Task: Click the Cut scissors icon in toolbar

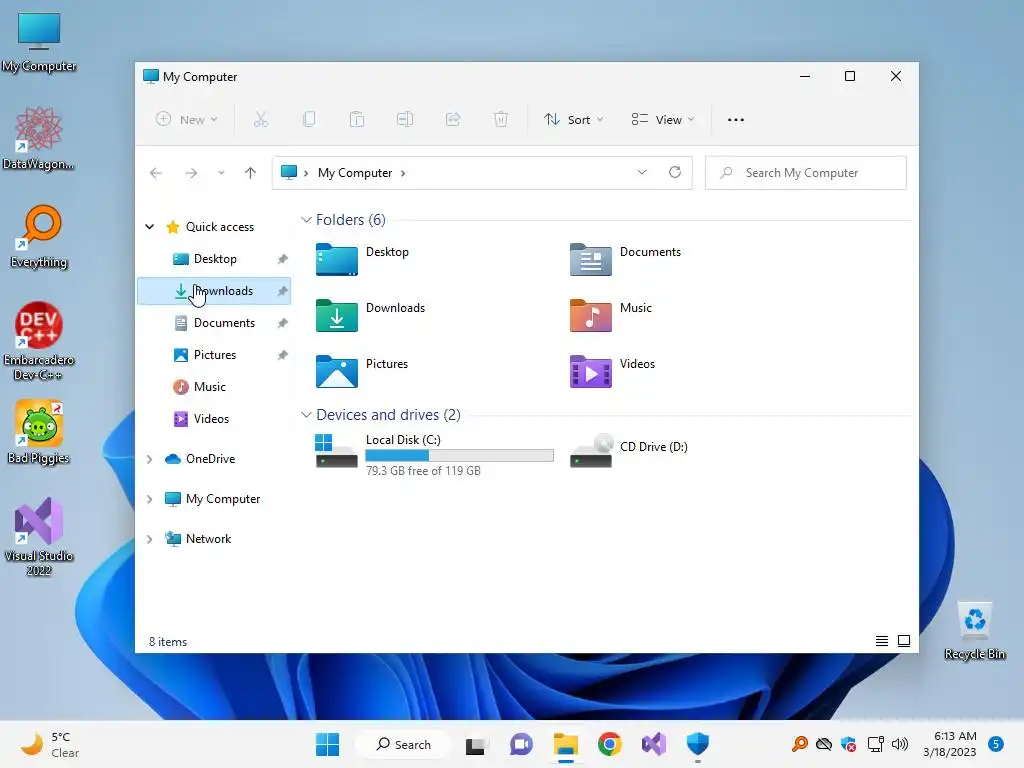Action: 261,120
